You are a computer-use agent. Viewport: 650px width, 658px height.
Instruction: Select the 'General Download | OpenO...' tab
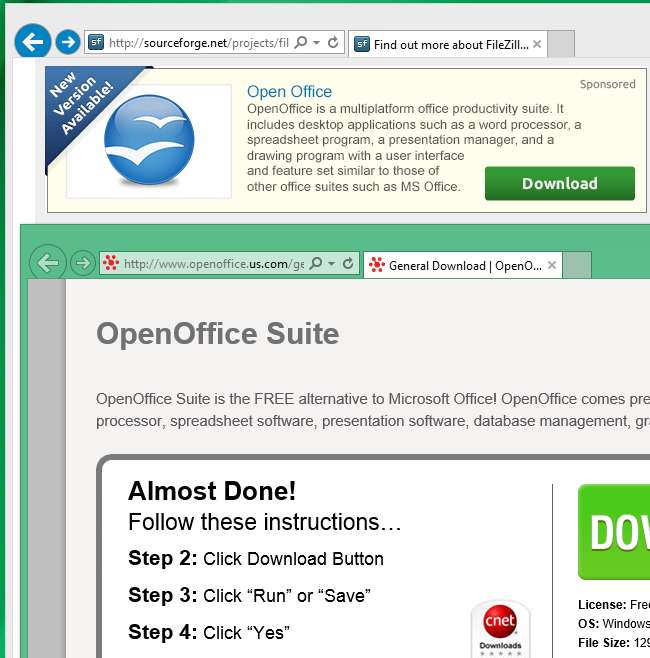[463, 265]
